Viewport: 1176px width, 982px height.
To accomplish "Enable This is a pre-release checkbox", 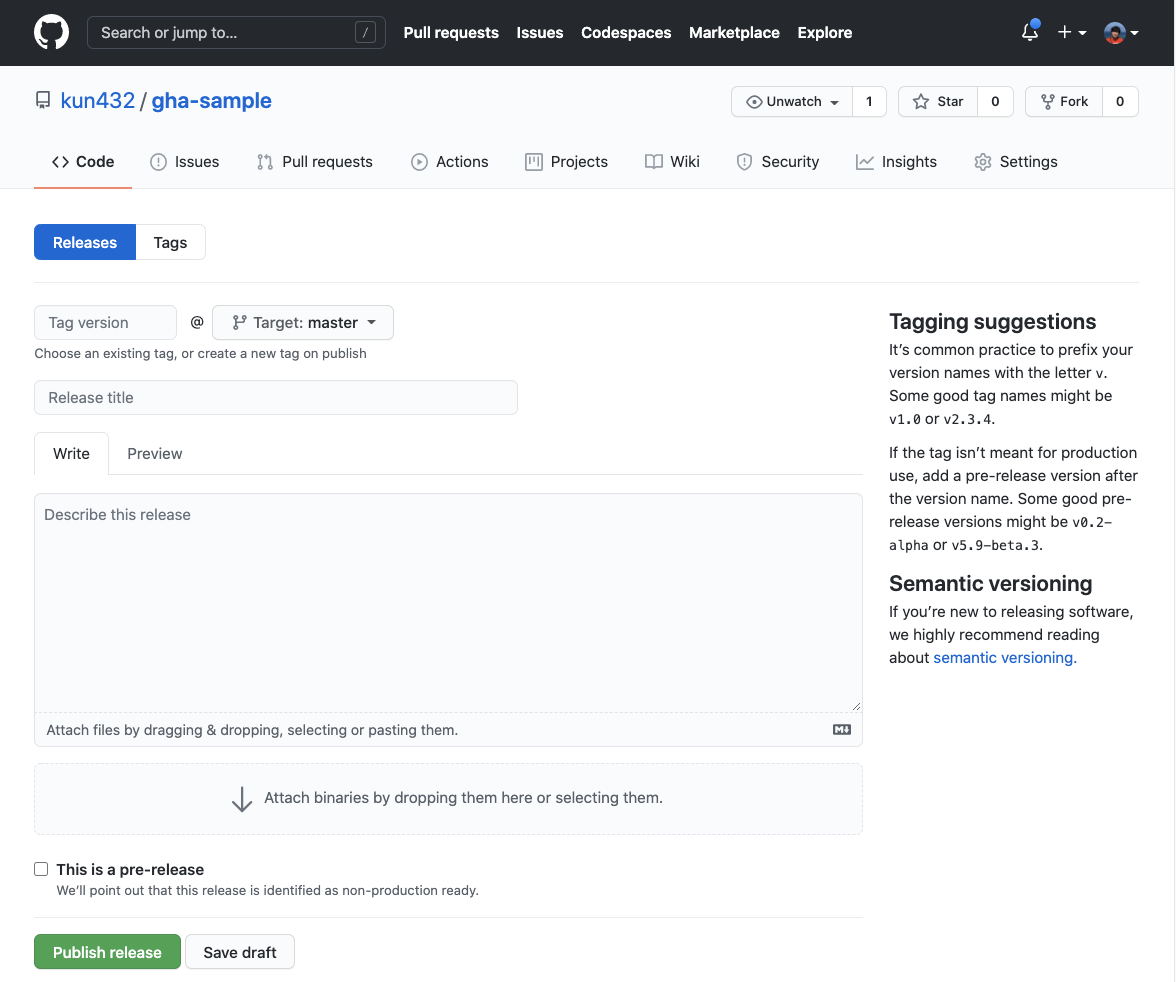I will click(x=41, y=869).
